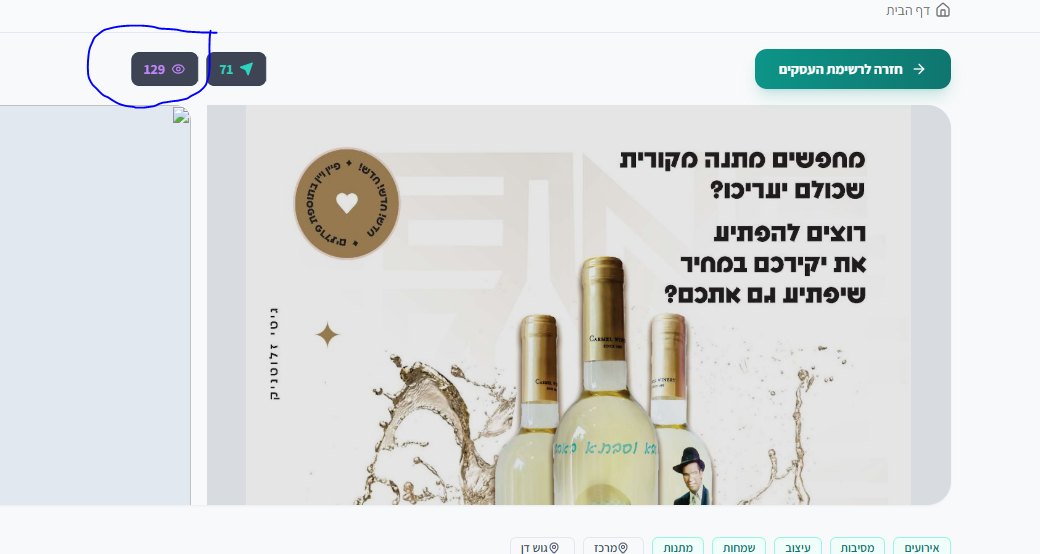This screenshot has height=554, width=1040.
Task: Click the paper plane icon beside 71
Action: pos(247,69)
